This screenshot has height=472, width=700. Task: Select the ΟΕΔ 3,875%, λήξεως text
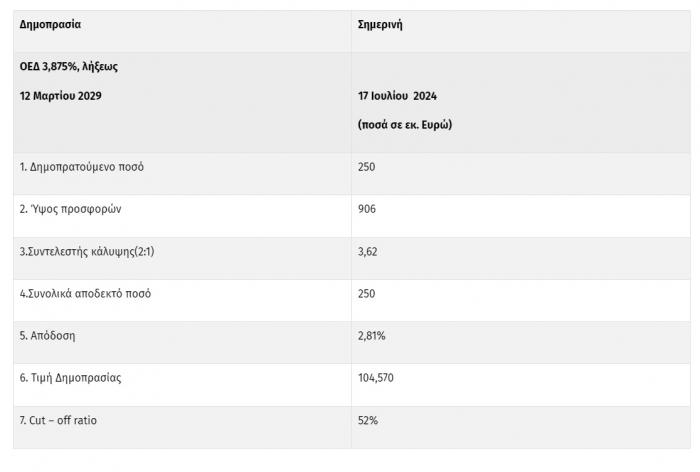point(69,67)
